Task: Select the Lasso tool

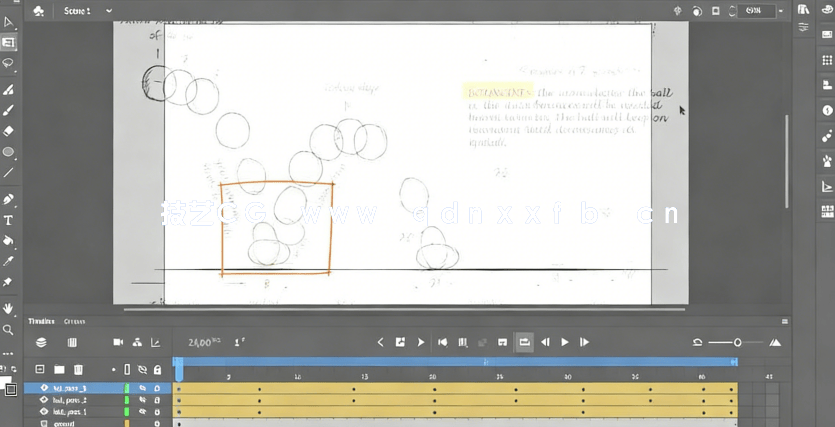Action: [x=8, y=63]
